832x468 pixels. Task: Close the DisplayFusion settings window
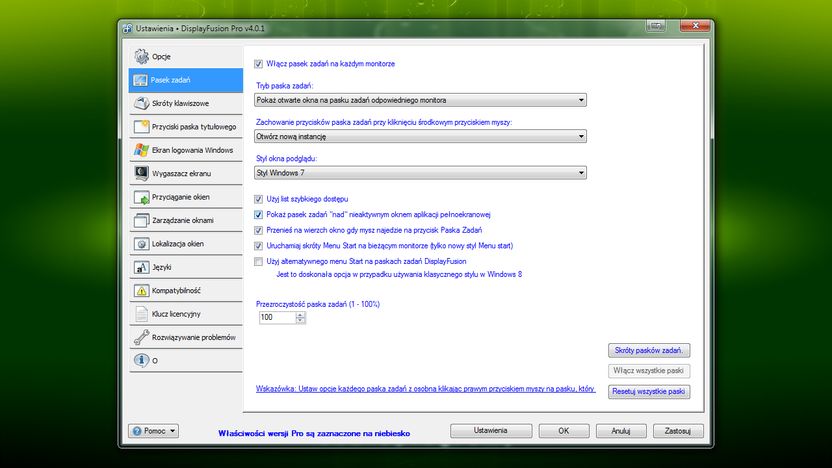click(x=695, y=25)
